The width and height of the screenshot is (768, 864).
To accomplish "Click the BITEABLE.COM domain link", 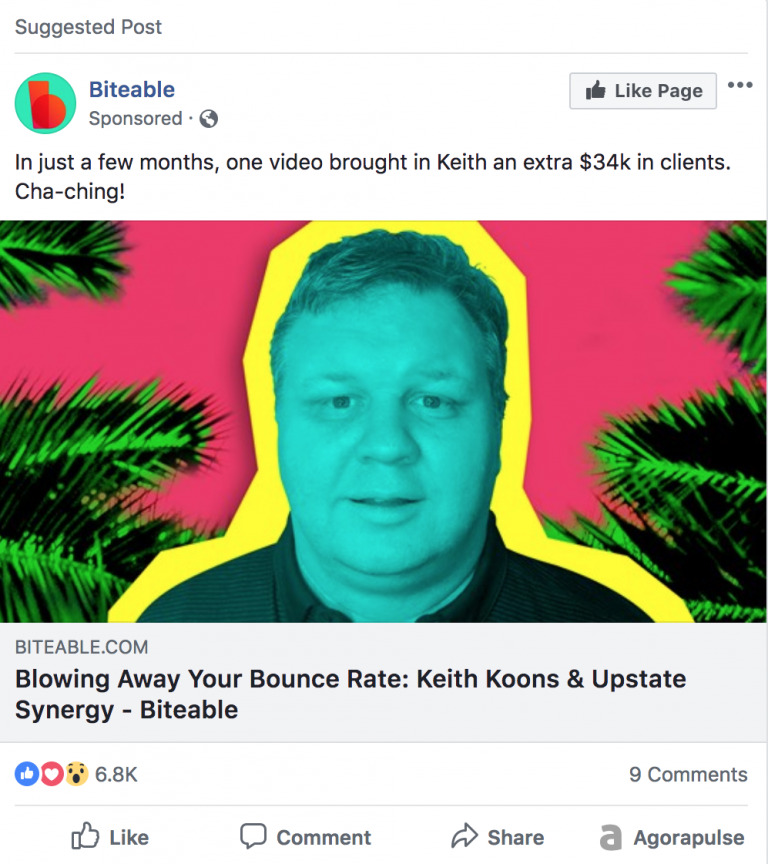I will pyautogui.click(x=82, y=647).
